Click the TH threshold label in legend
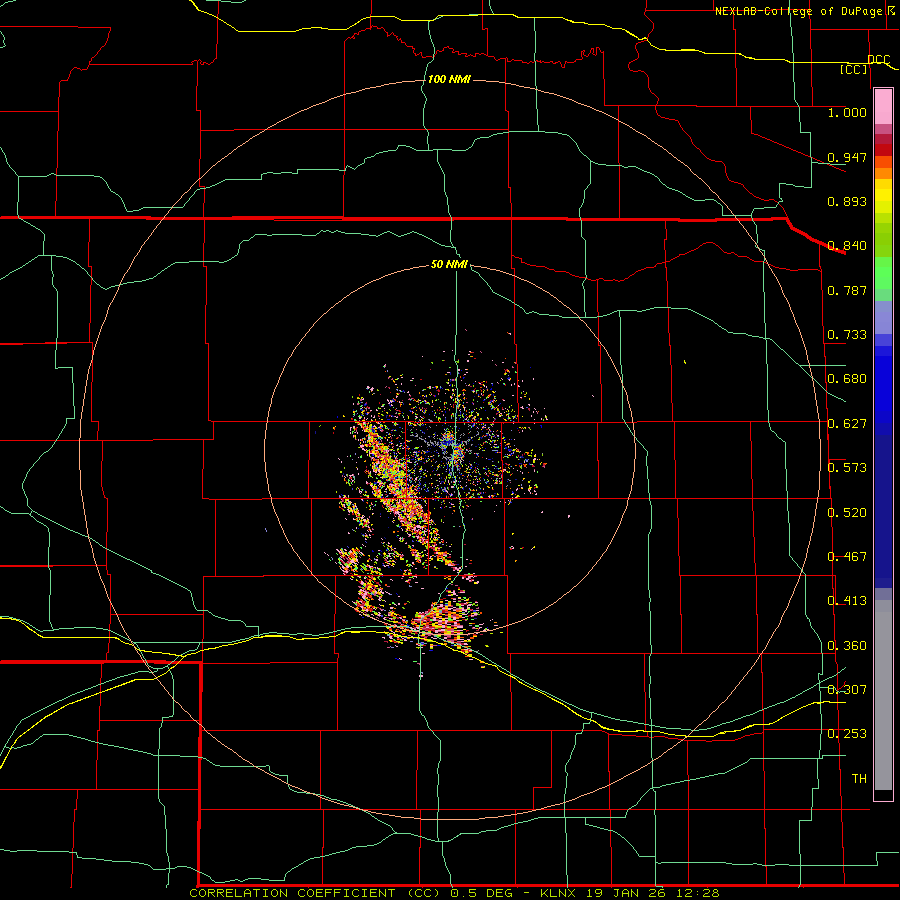Image resolution: width=900 pixels, height=900 pixels. point(859,779)
